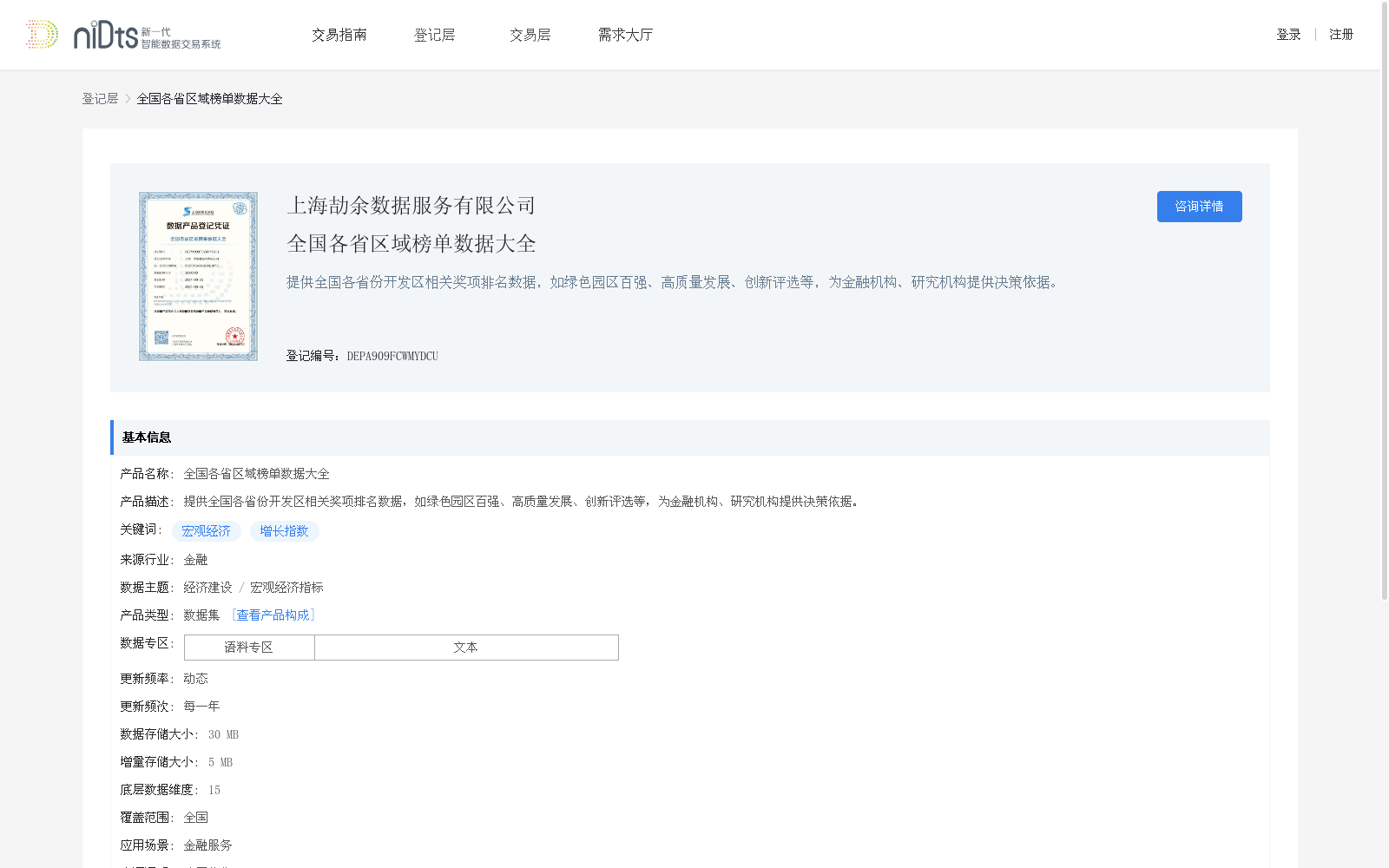Viewport: 1389px width, 868px height.
Task: Select the product title heading
Action: click(411, 244)
